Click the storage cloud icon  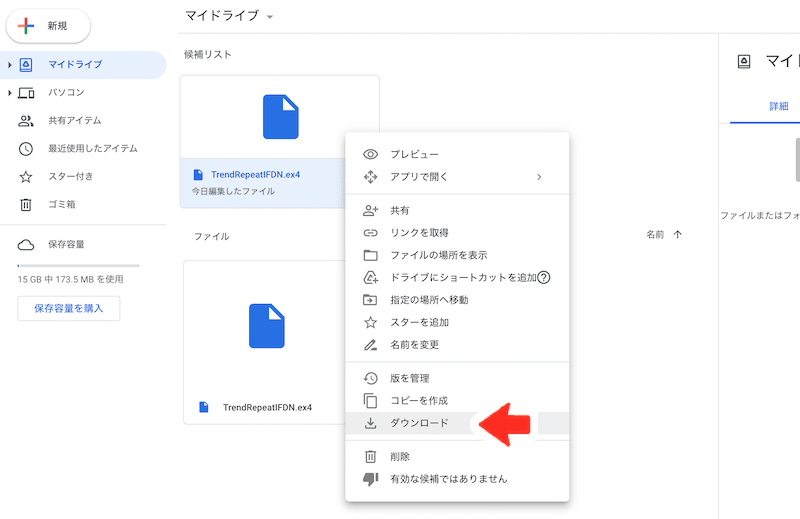click(26, 245)
